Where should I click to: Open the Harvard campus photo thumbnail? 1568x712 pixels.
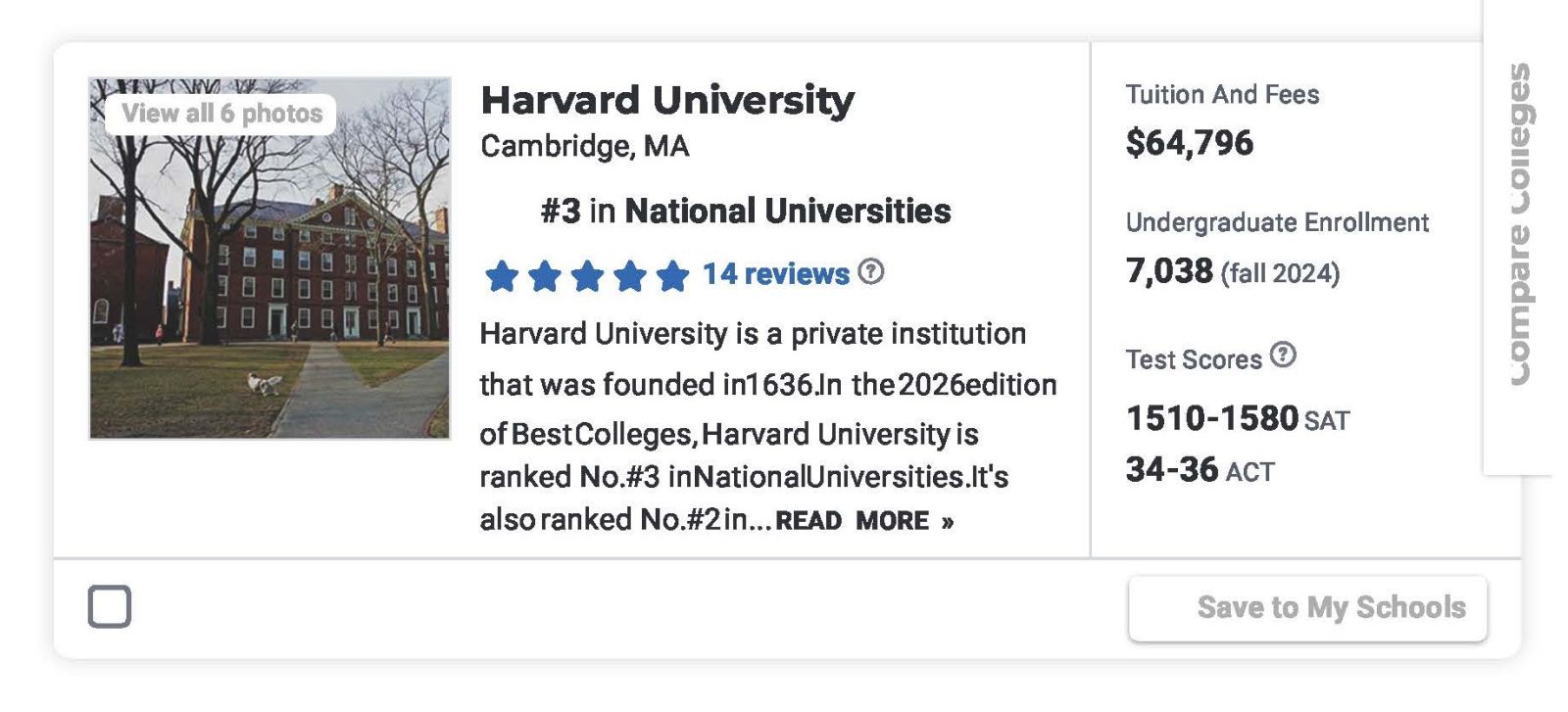click(x=269, y=284)
